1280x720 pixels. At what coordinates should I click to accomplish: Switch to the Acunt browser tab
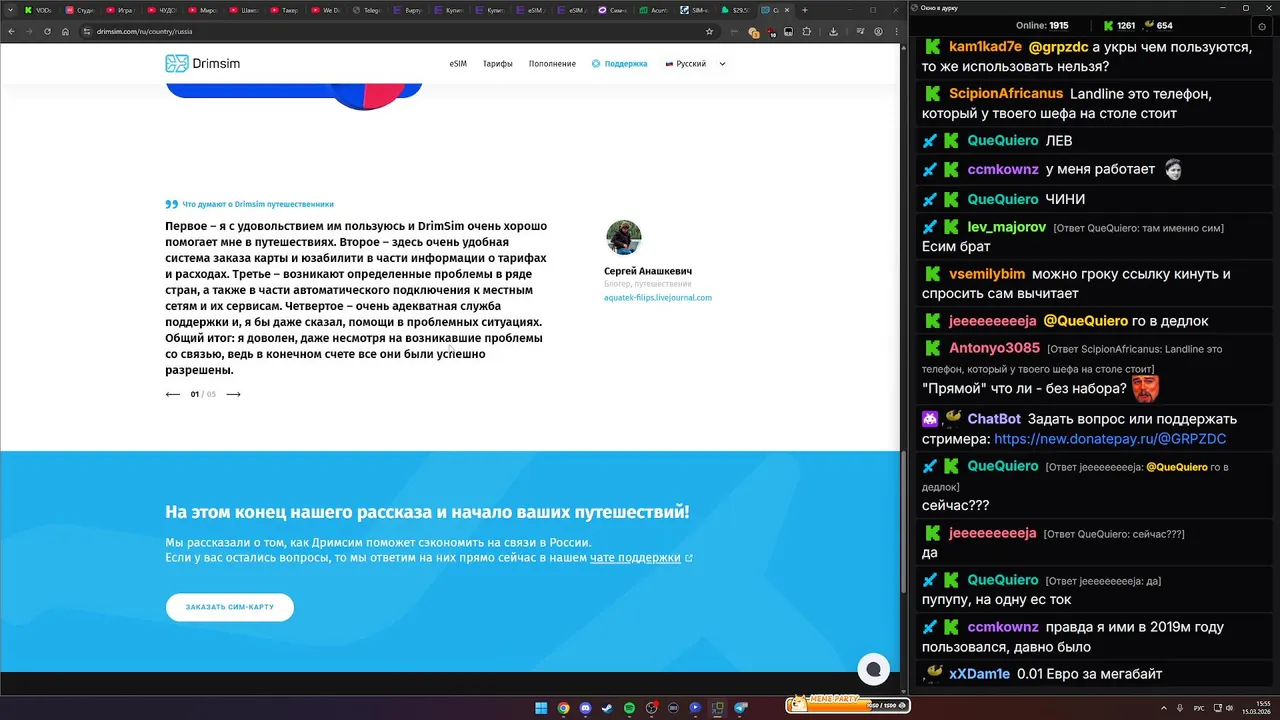[x=654, y=9]
